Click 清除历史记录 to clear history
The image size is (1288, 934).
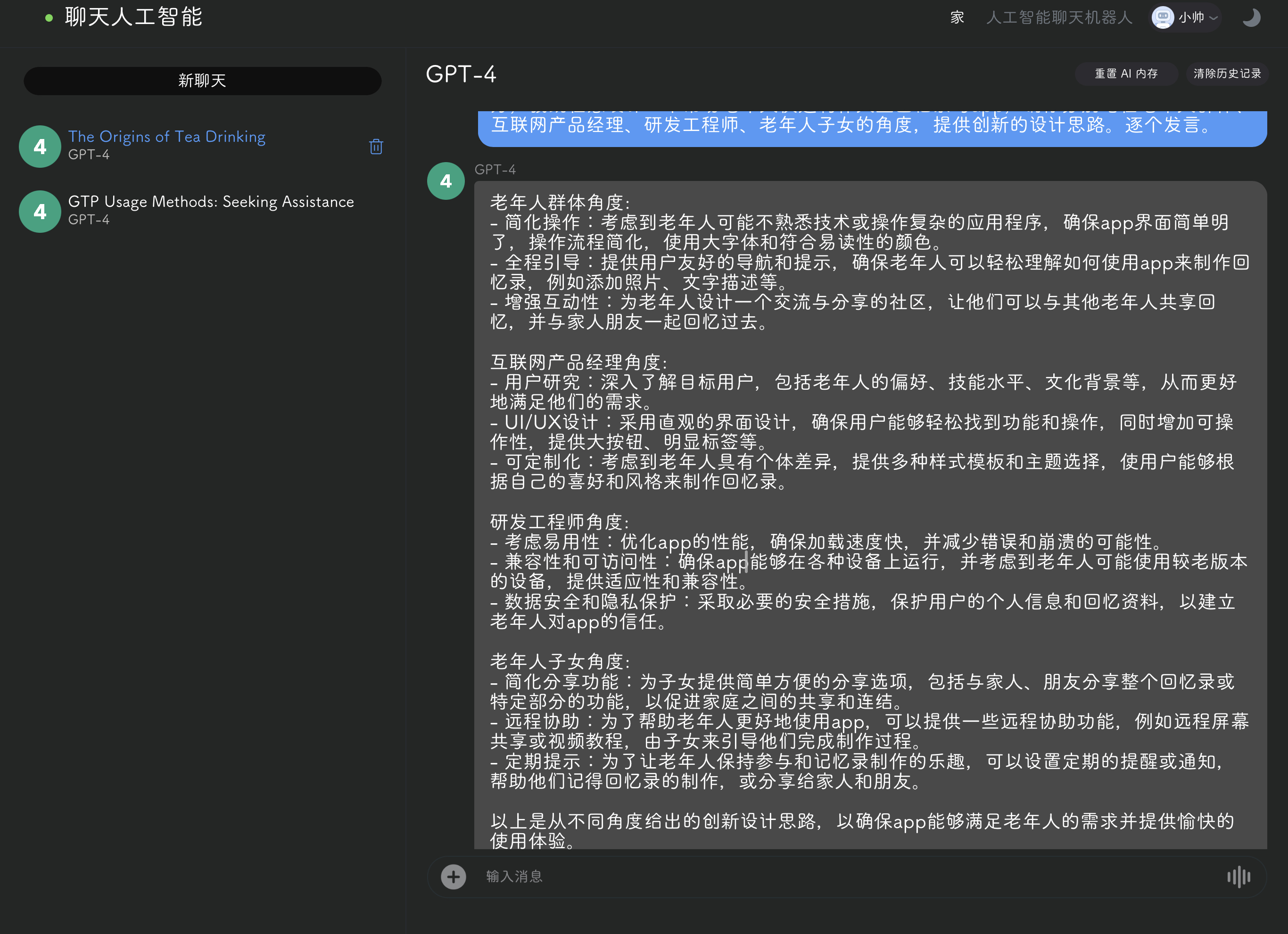[x=1227, y=73]
